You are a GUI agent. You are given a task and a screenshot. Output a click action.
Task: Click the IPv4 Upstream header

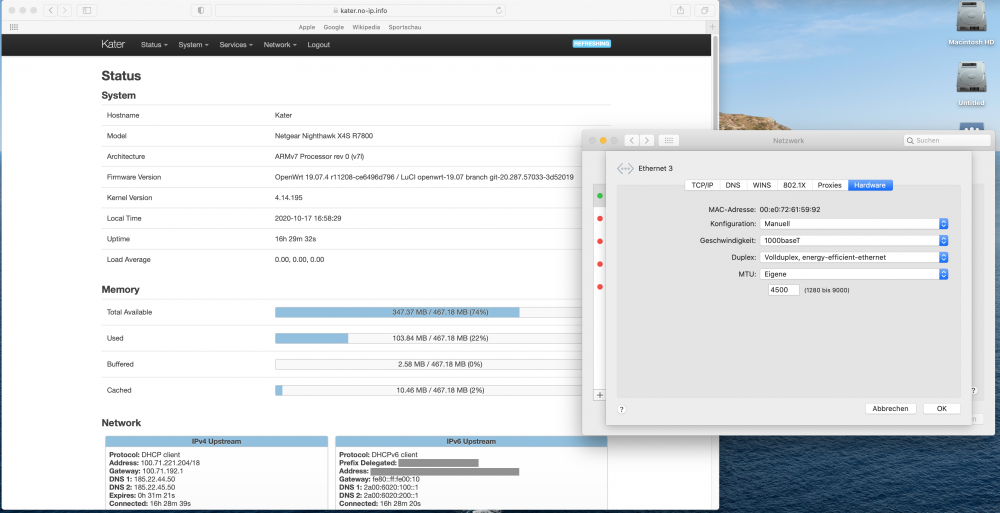pyautogui.click(x=216, y=442)
